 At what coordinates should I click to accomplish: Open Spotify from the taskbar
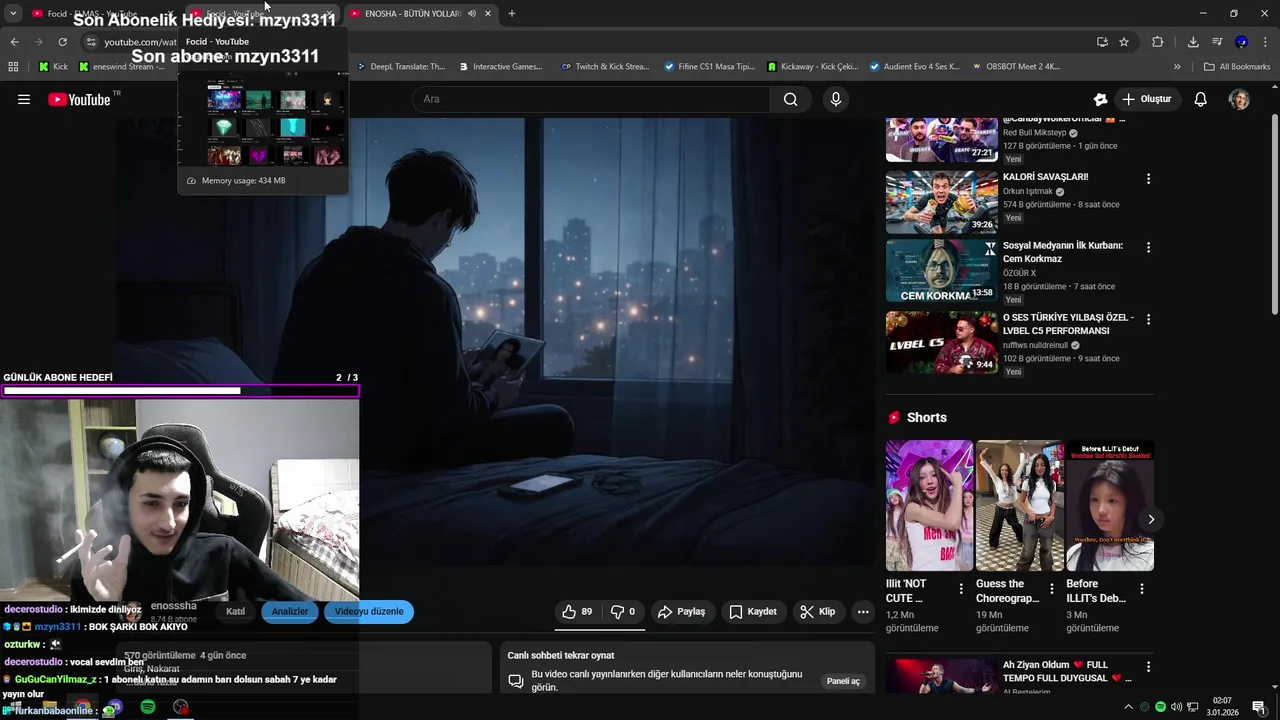pyautogui.click(x=148, y=707)
